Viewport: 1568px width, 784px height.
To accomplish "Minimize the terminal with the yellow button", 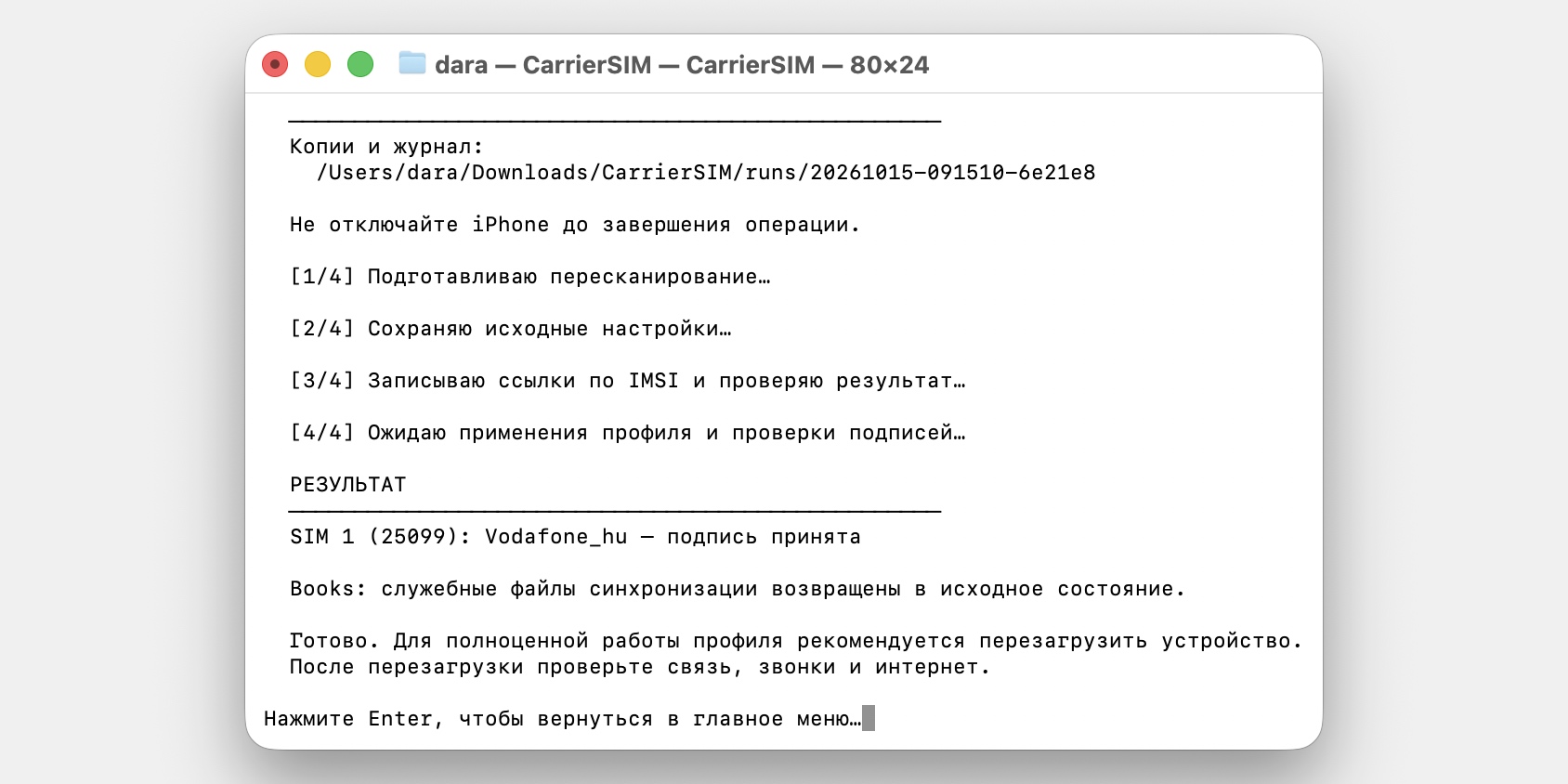I will tap(318, 64).
